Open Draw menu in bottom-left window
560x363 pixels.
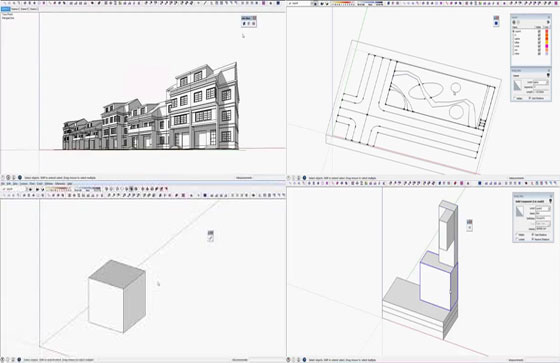[x=32, y=184]
